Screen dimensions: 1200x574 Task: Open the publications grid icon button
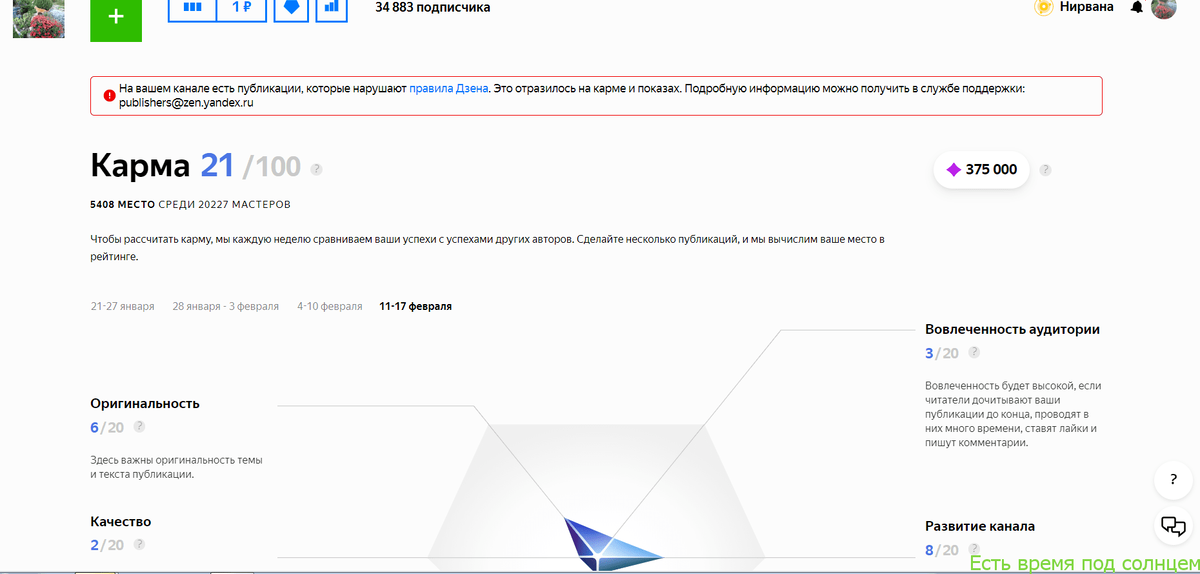point(193,9)
